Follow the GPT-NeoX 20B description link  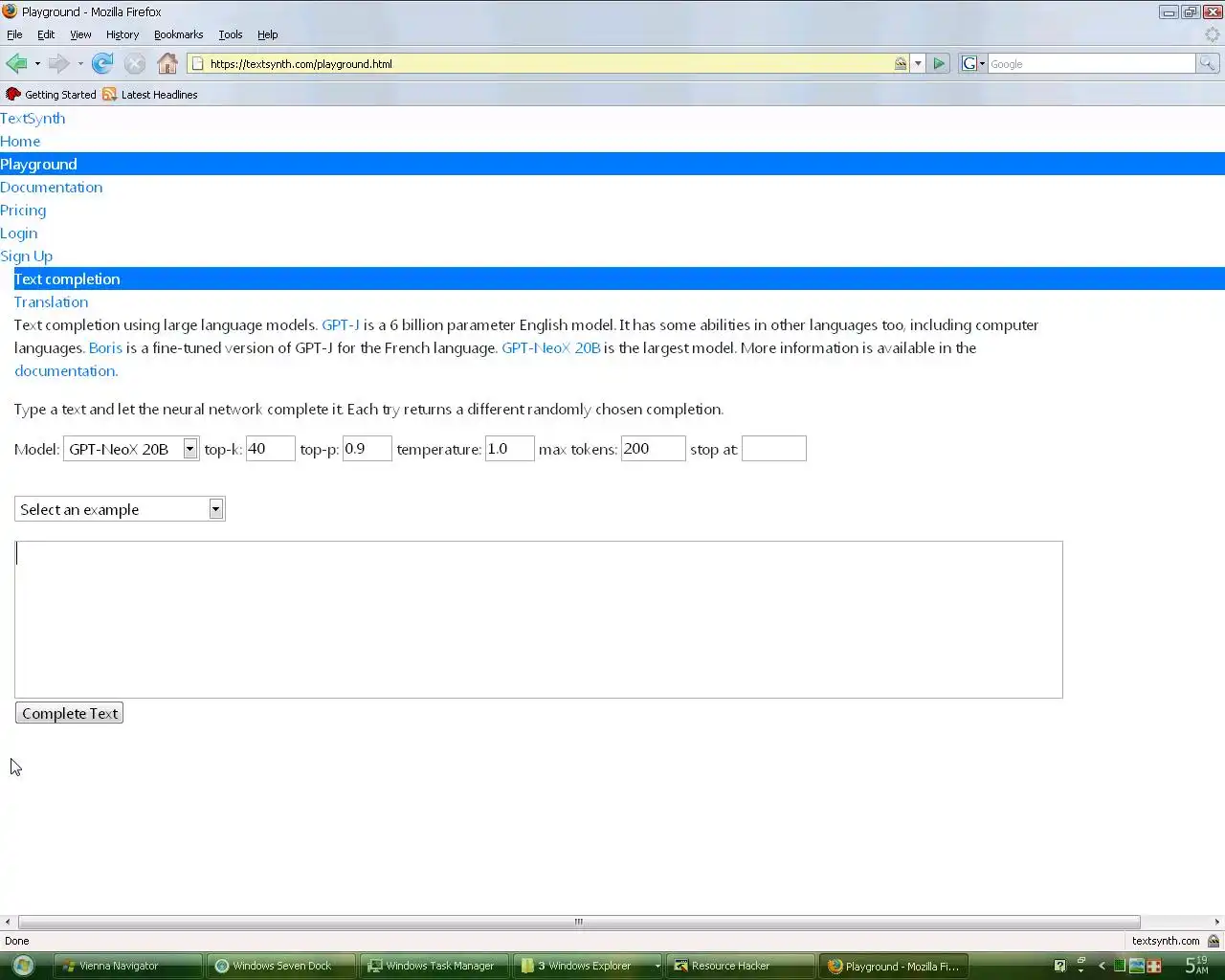pos(551,348)
